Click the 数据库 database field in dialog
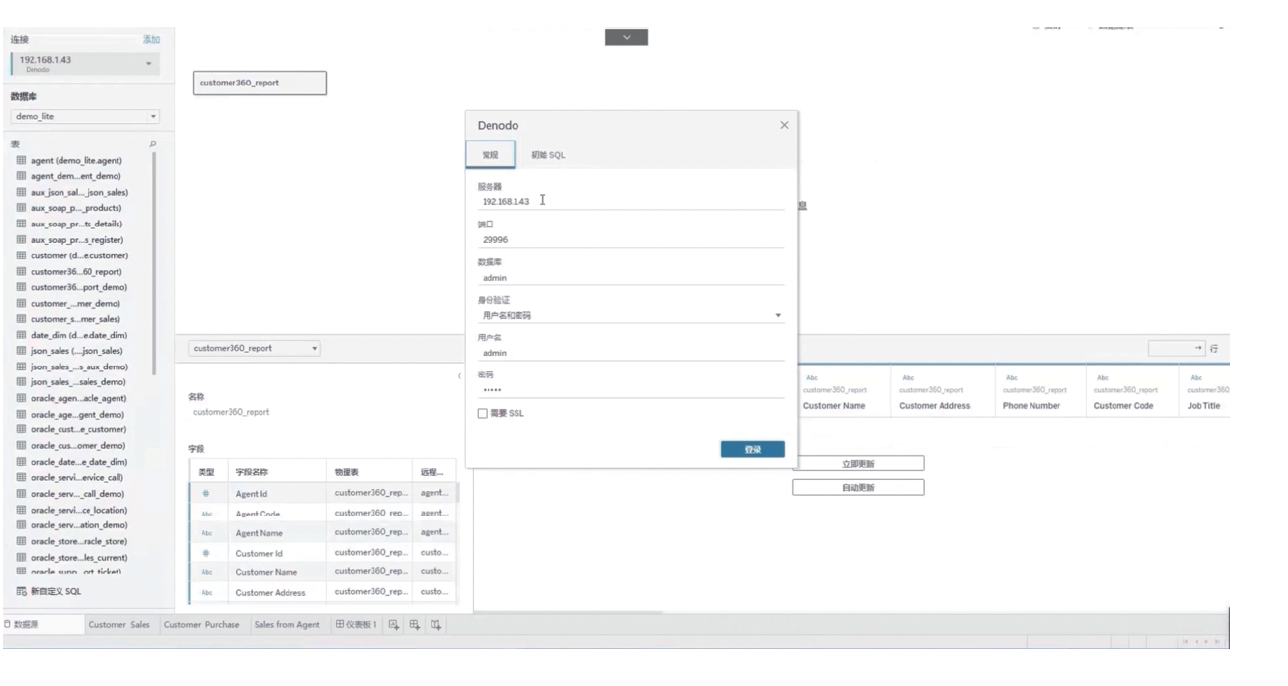Image resolution: width=1288 pixels, height=686 pixels. pyautogui.click(x=631, y=278)
